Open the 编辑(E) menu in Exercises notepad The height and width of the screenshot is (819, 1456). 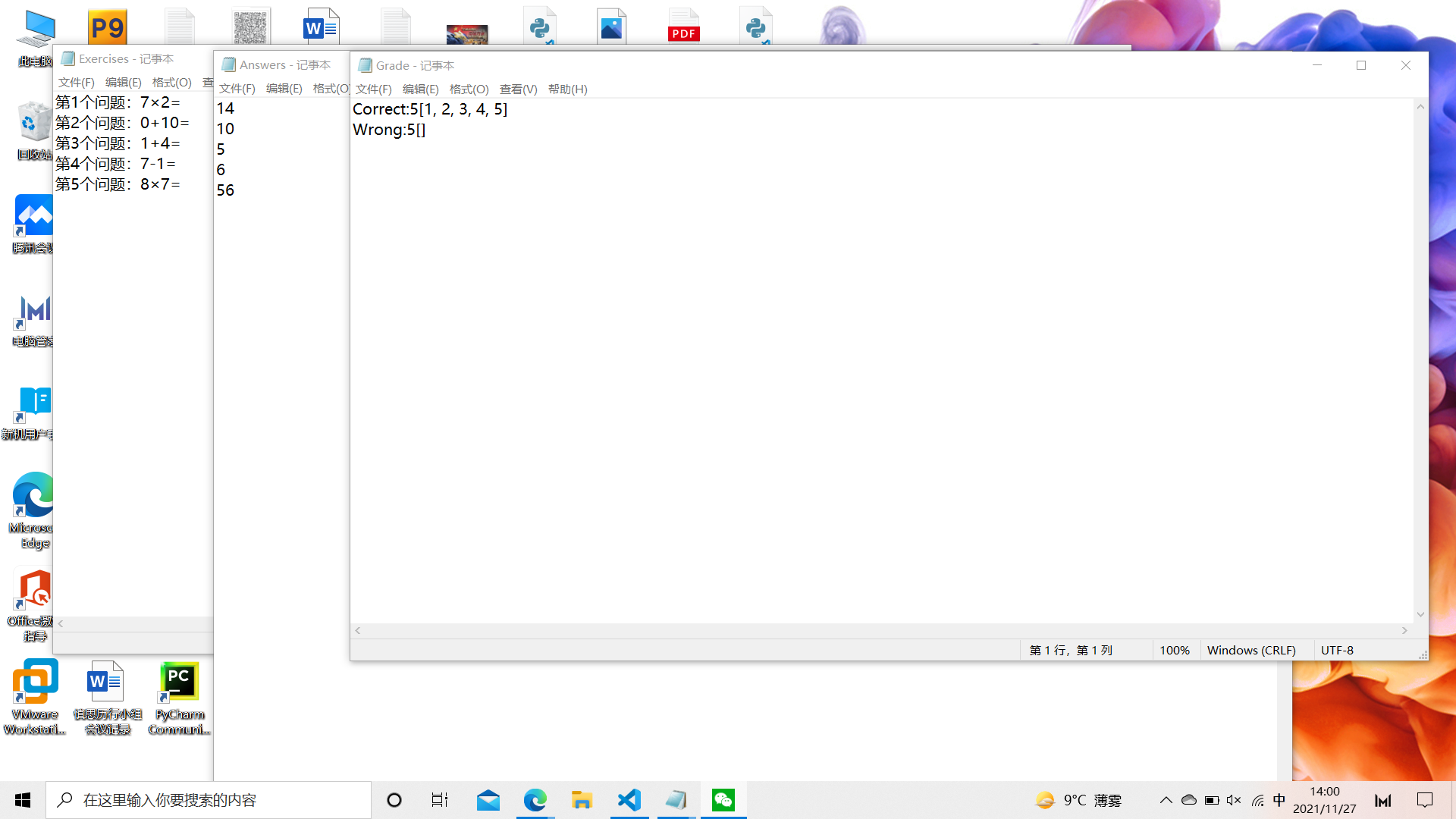pos(123,83)
